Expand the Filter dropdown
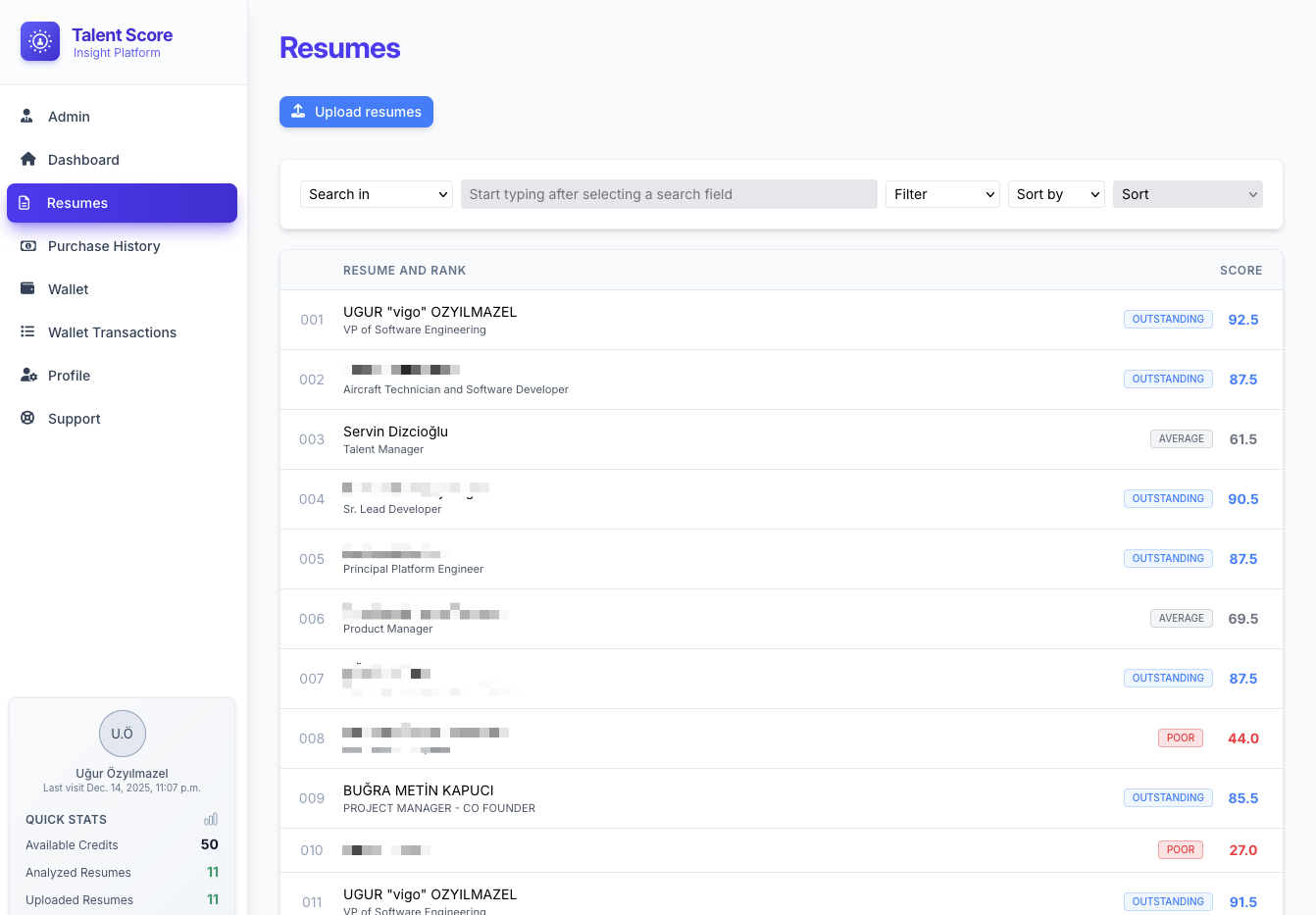 coord(941,194)
